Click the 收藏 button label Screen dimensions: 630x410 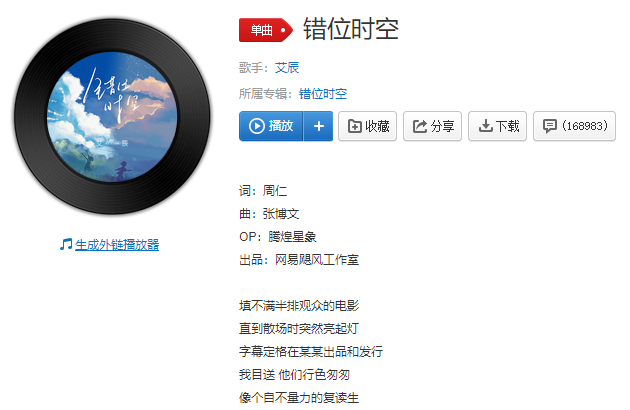pos(377,126)
